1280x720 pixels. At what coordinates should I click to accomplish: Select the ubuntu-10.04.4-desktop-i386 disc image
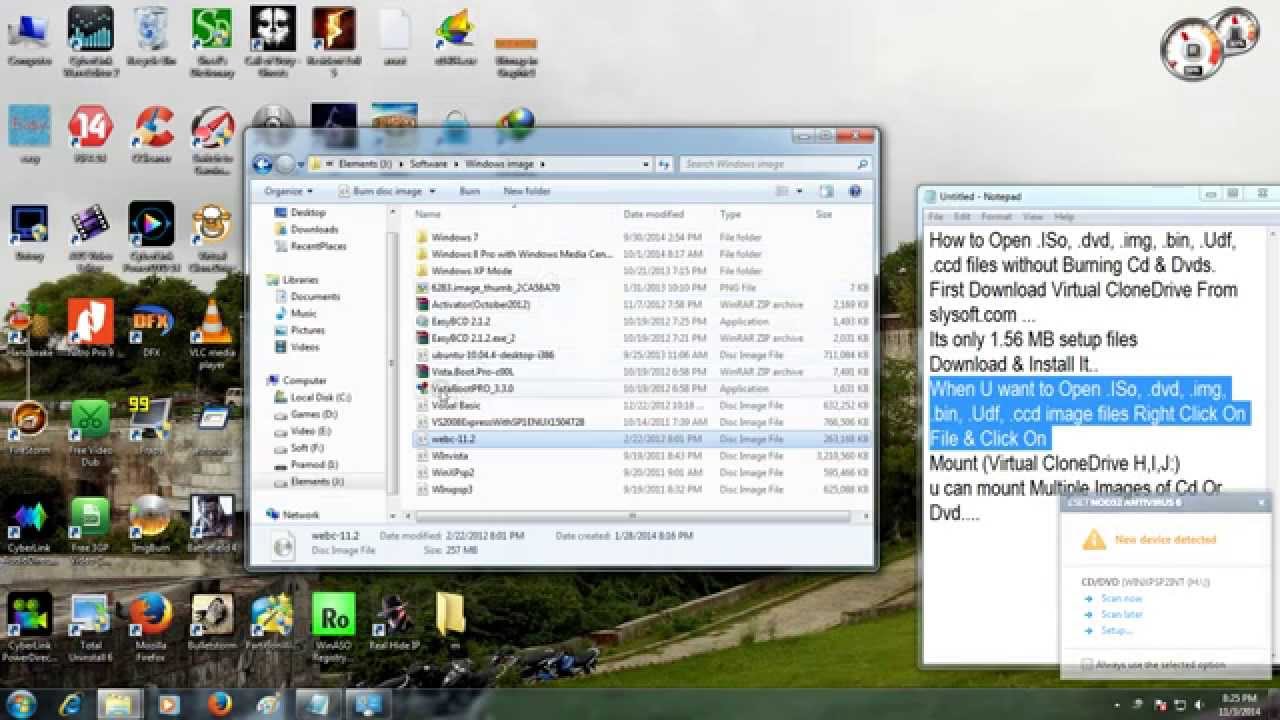click(492, 355)
